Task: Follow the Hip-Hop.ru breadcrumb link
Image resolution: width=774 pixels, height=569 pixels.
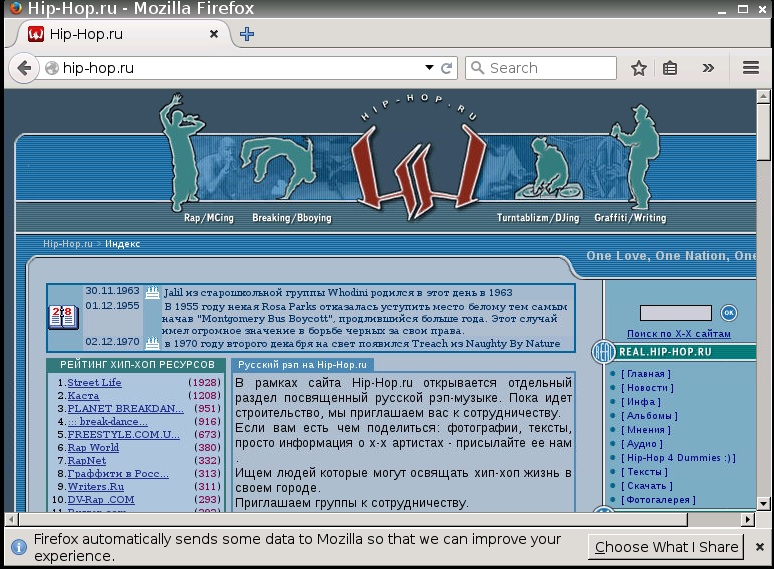Action: tap(68, 244)
